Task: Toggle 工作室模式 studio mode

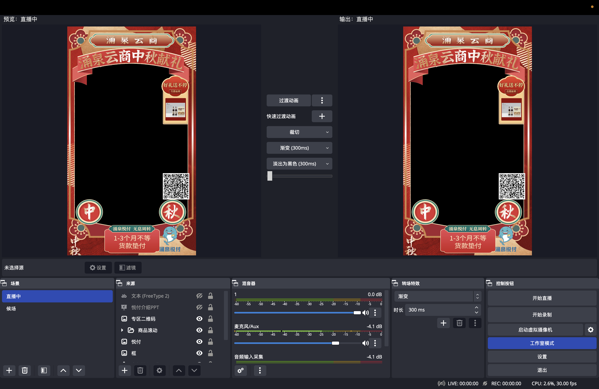Action: [542, 343]
